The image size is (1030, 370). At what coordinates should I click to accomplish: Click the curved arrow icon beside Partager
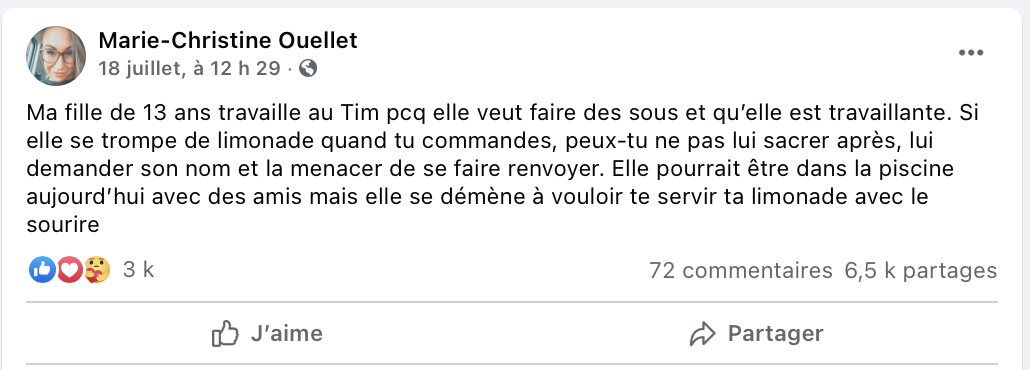click(x=702, y=334)
